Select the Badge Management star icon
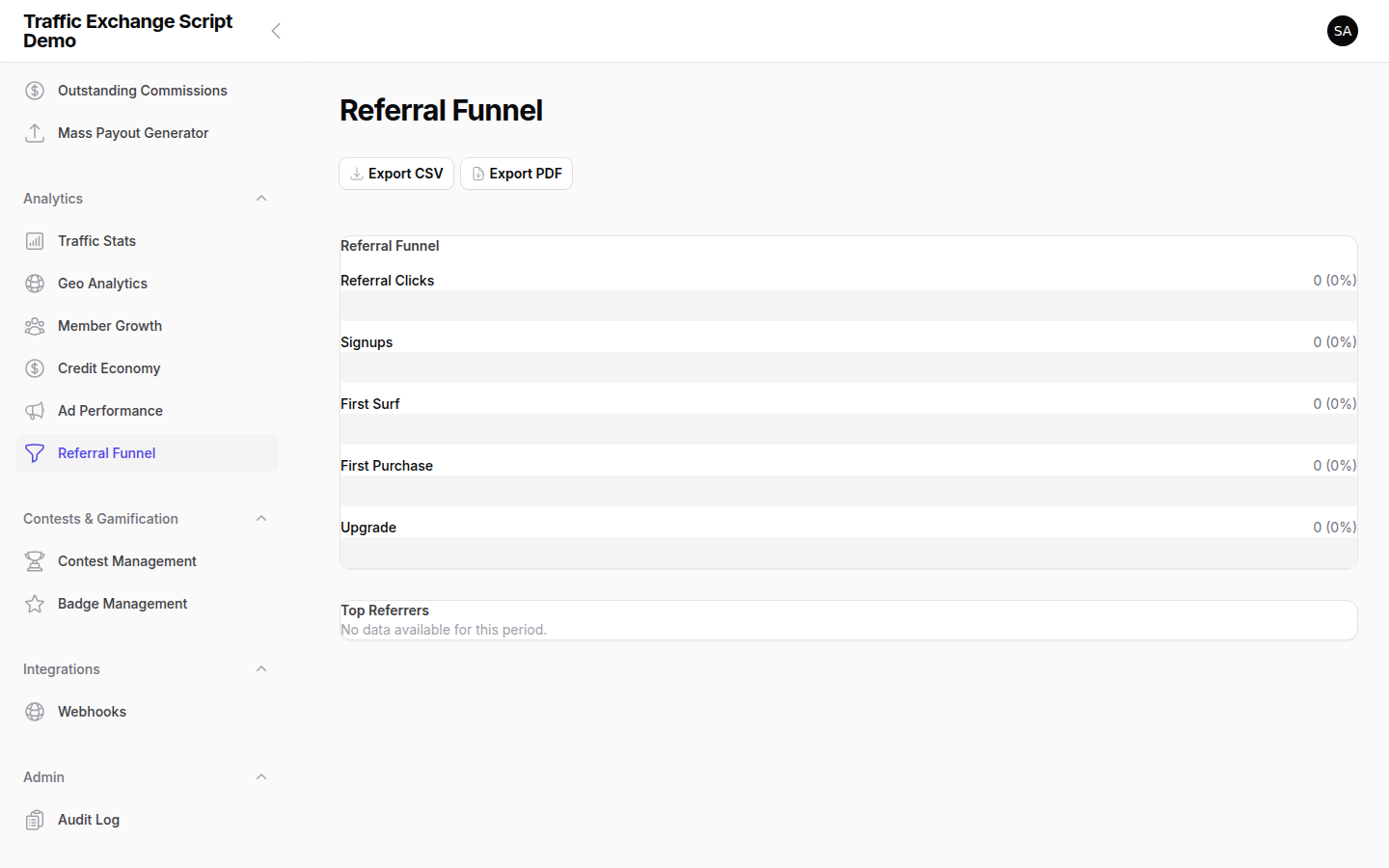This screenshot has height=868, width=1389. [x=35, y=603]
